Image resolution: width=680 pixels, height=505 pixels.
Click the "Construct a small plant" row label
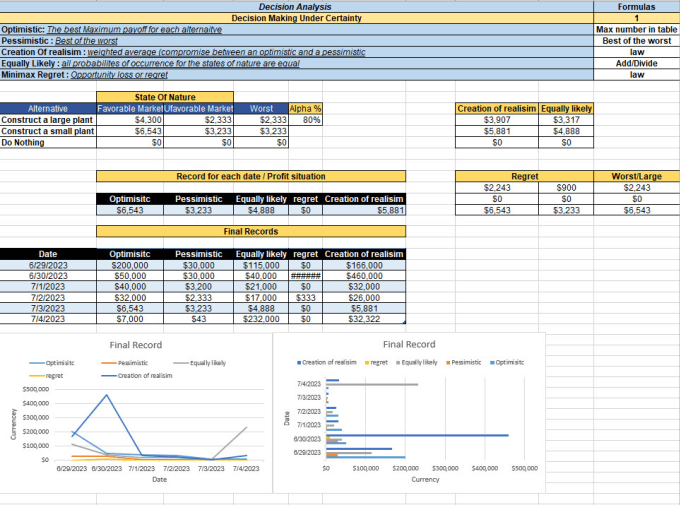pyautogui.click(x=48, y=131)
